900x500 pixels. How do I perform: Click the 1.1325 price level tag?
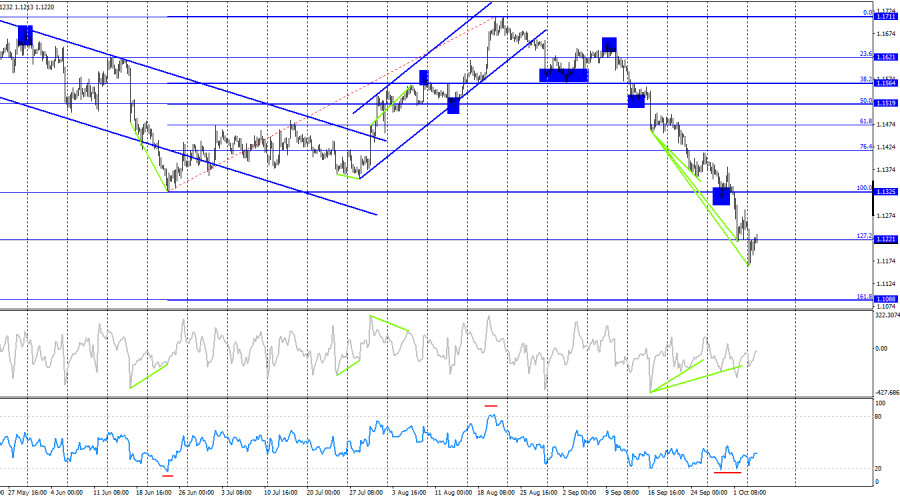point(885,192)
